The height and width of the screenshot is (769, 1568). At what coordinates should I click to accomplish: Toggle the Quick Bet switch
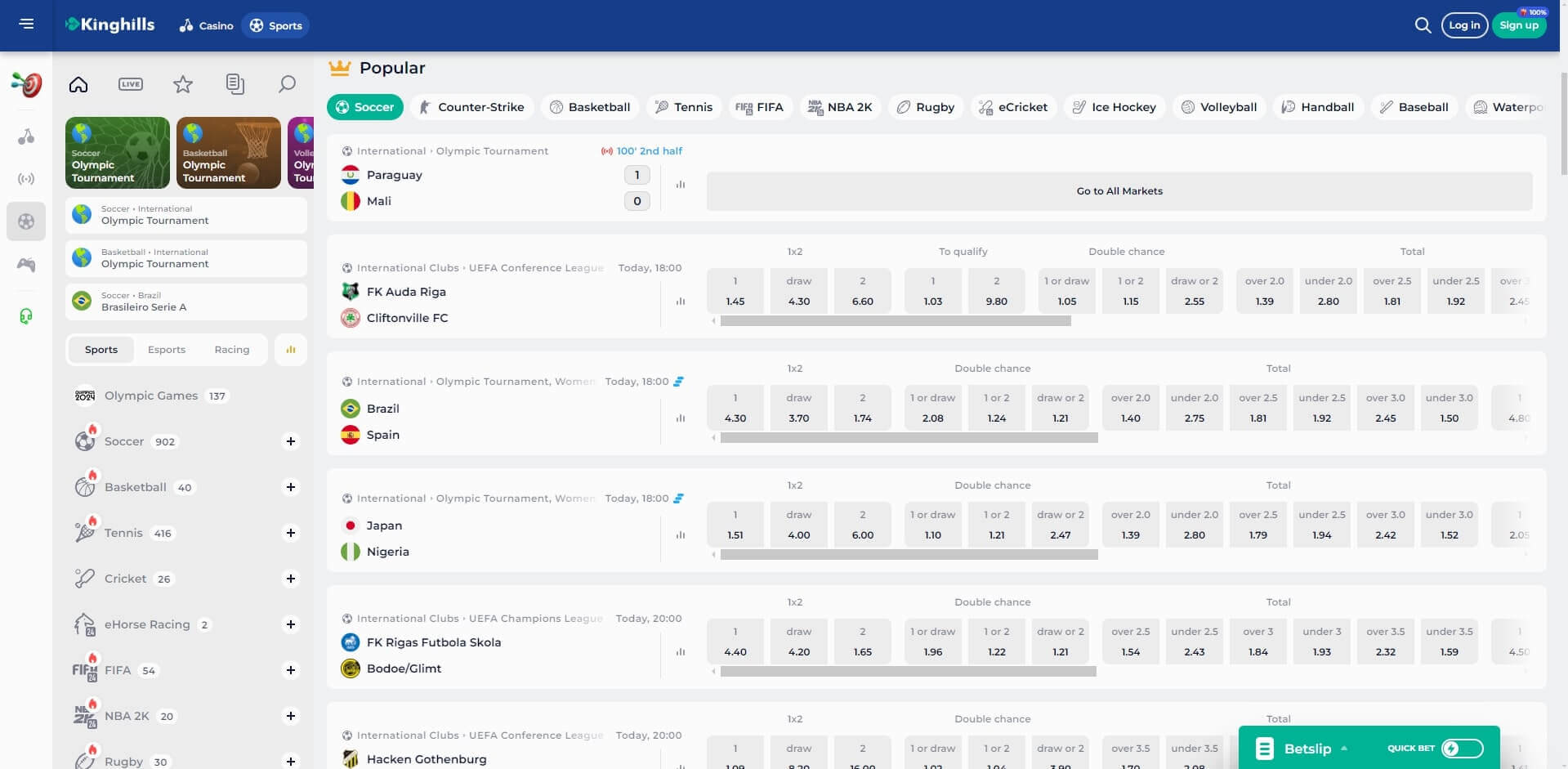[x=1462, y=749]
